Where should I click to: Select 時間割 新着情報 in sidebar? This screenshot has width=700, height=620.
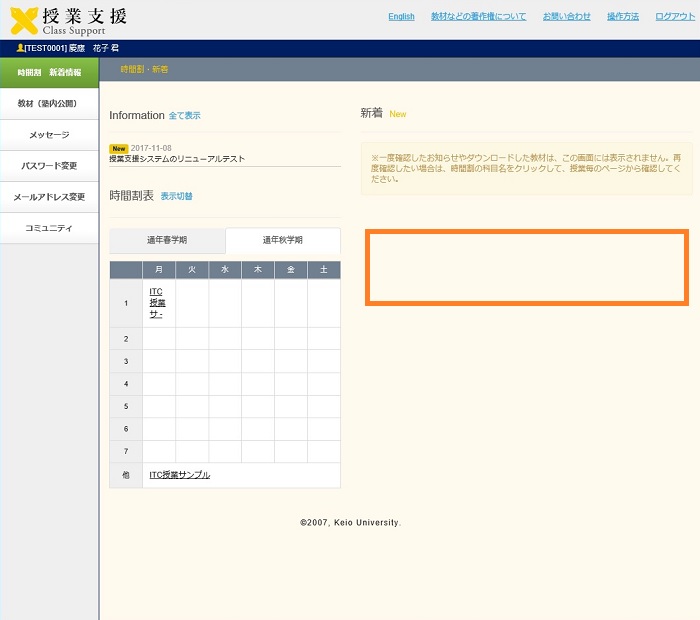(49, 72)
